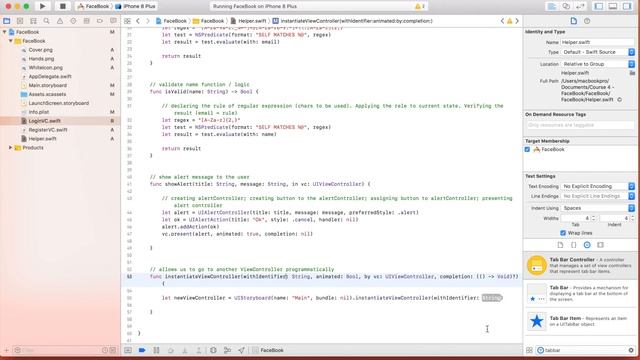Open the Symbol navigator
The image size is (640, 360).
[x=33, y=21]
